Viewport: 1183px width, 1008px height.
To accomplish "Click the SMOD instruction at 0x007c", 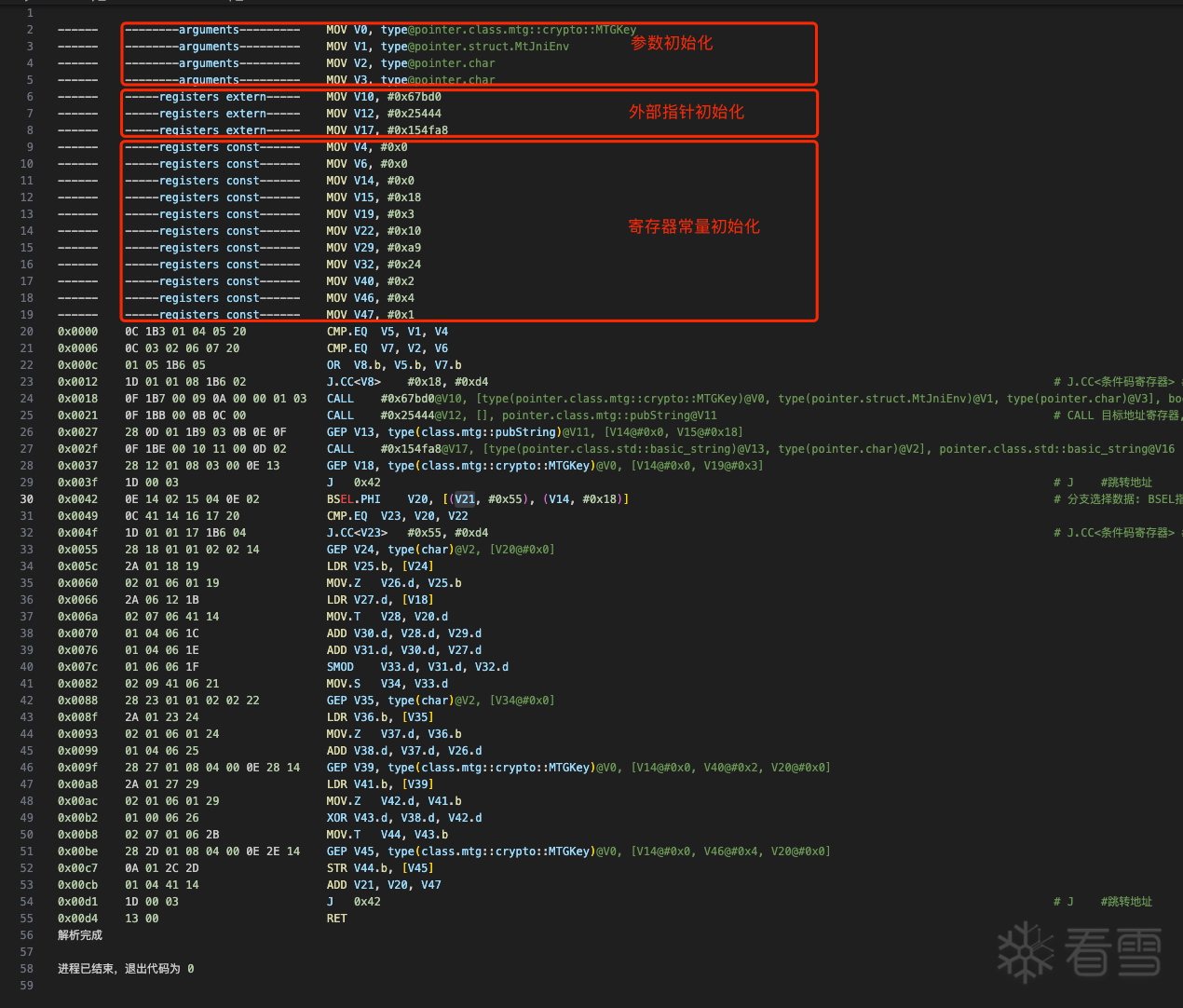I will click(x=340, y=667).
